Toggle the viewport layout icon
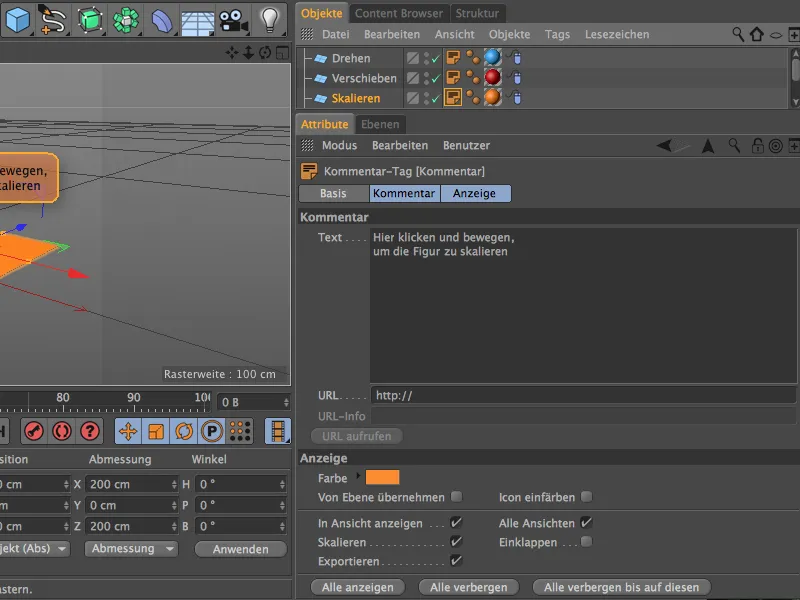800x600 pixels. [282, 53]
